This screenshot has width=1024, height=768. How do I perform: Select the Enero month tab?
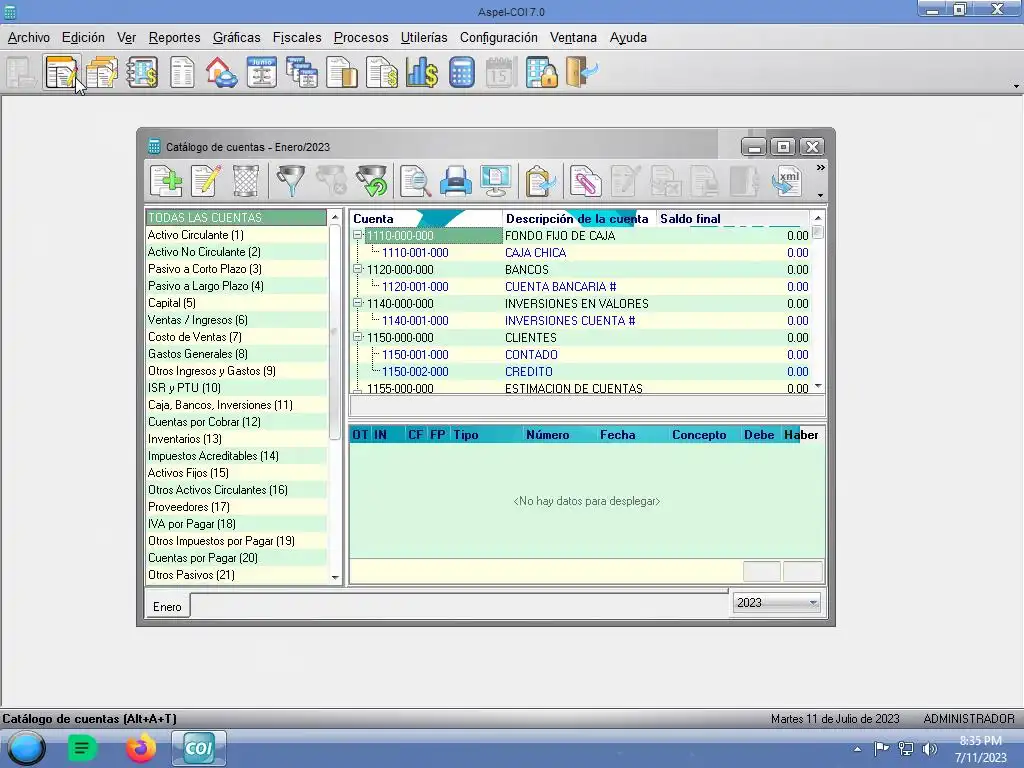coord(167,607)
